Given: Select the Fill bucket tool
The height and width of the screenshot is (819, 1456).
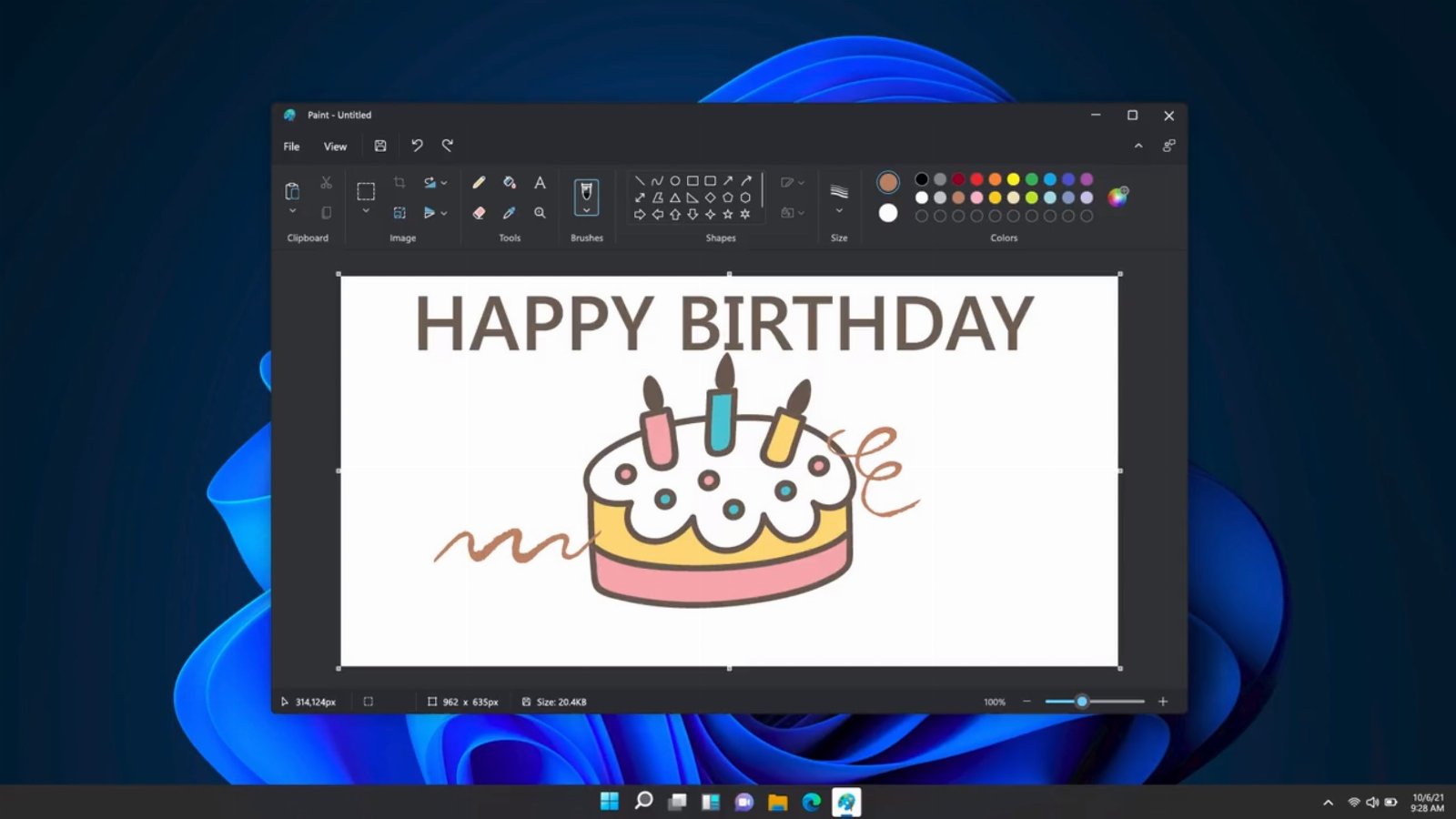Looking at the screenshot, I should click(510, 183).
